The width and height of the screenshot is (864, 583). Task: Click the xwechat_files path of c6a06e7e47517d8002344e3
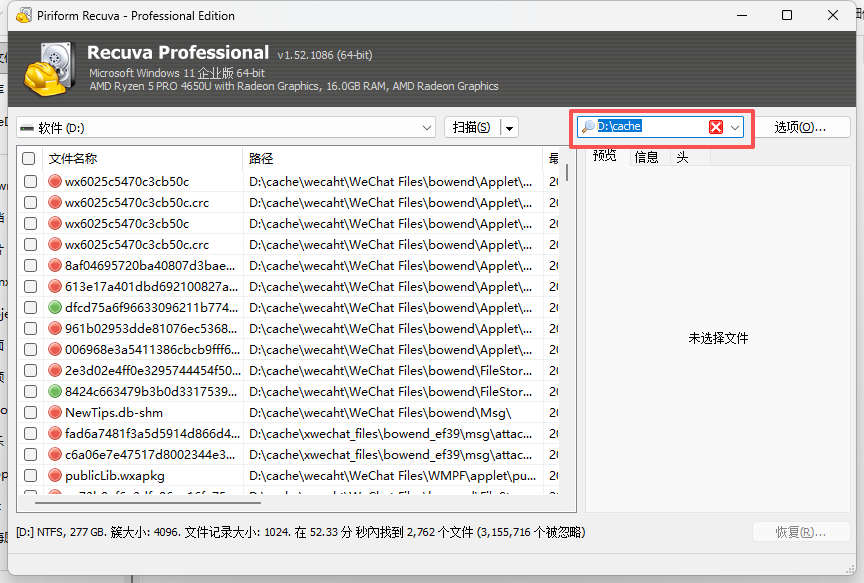click(x=391, y=455)
